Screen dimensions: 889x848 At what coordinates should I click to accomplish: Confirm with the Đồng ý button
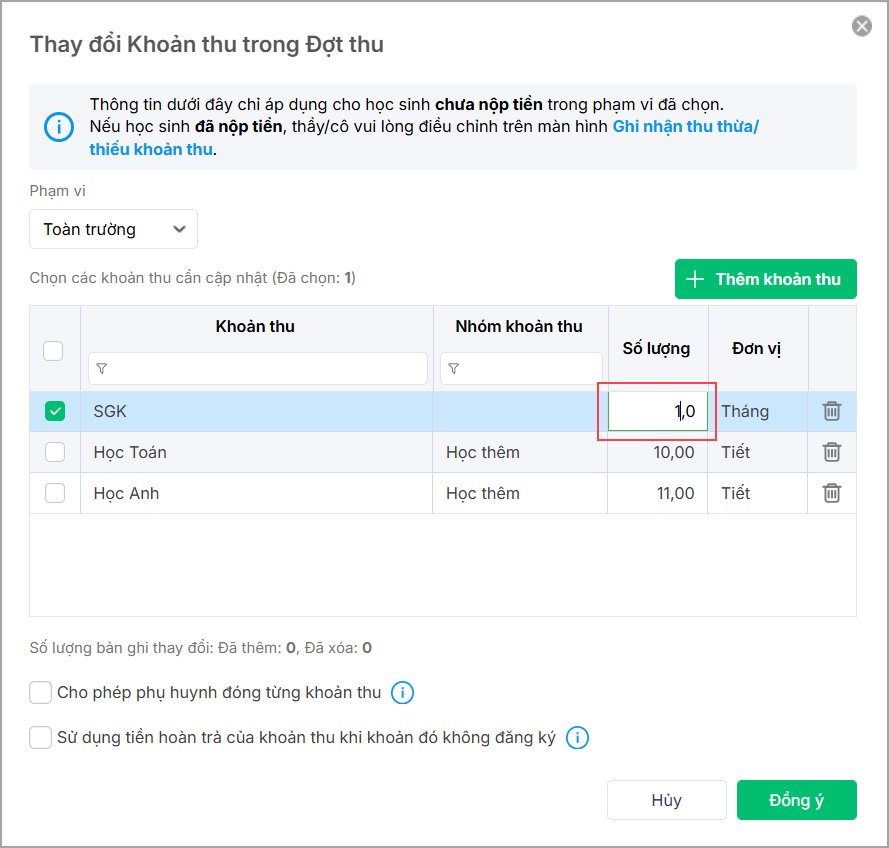tap(796, 800)
